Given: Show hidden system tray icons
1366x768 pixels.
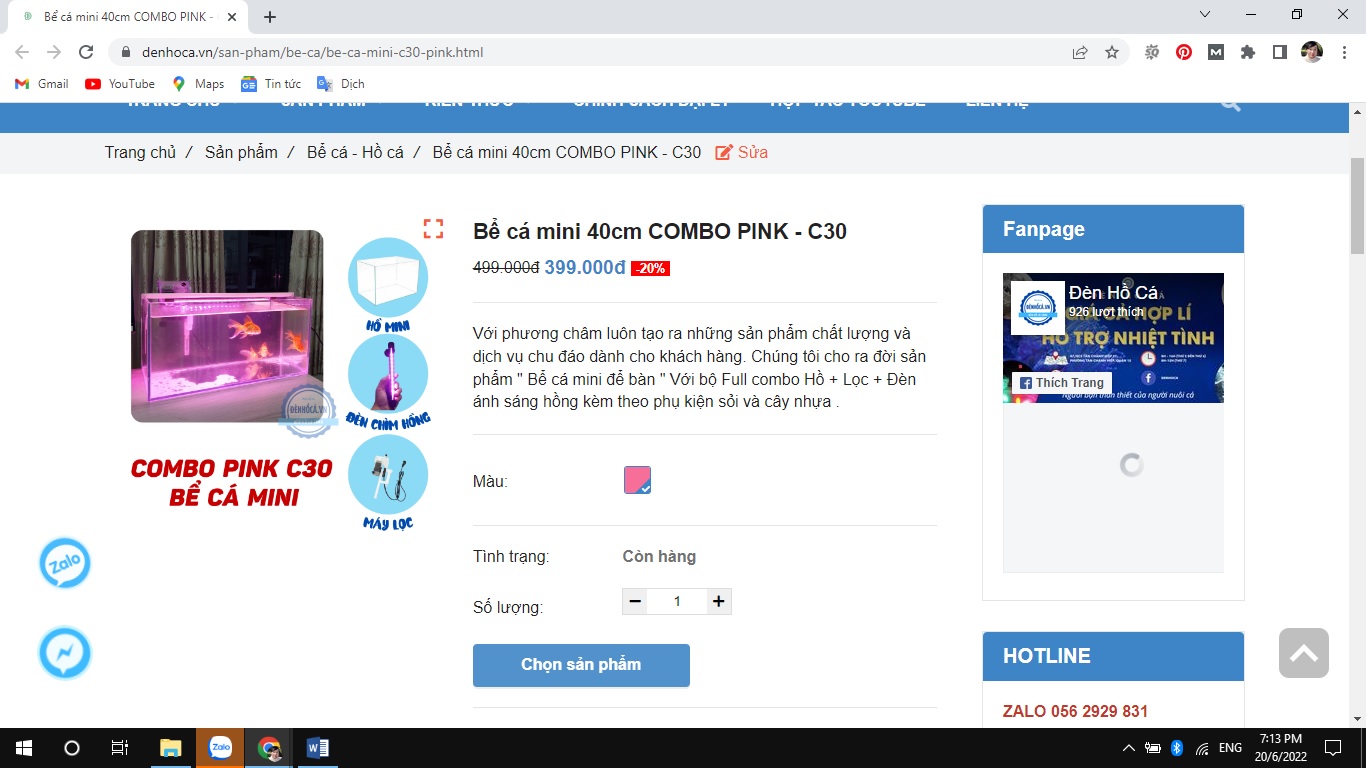Looking at the screenshot, I should [1129, 748].
